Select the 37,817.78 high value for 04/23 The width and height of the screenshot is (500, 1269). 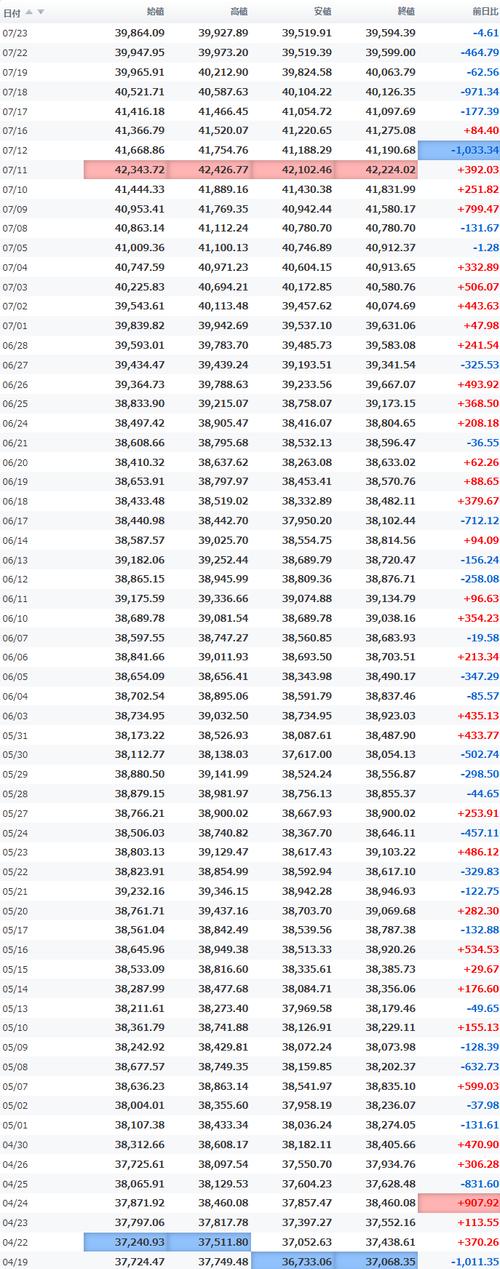[223, 1223]
